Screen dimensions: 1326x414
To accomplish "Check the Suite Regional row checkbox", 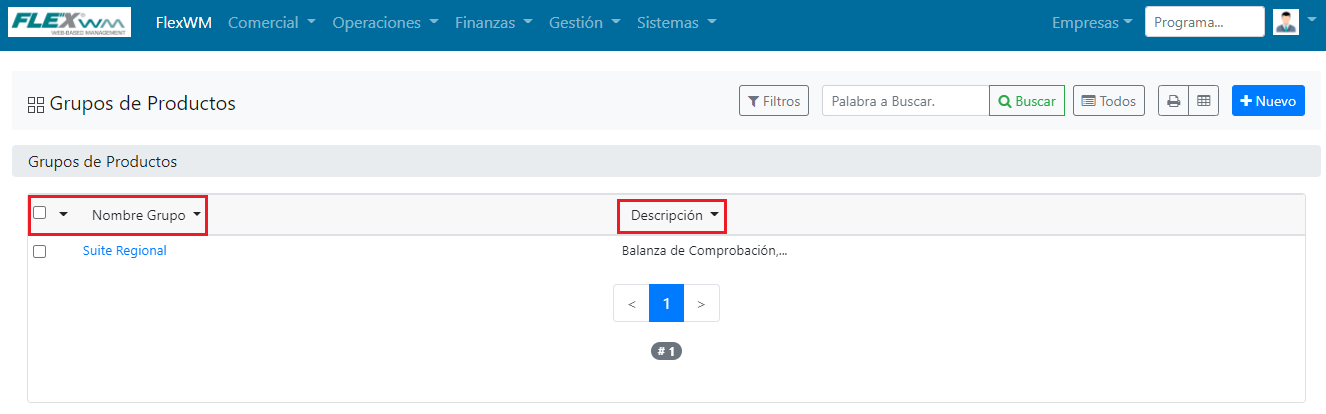I will tap(40, 252).
